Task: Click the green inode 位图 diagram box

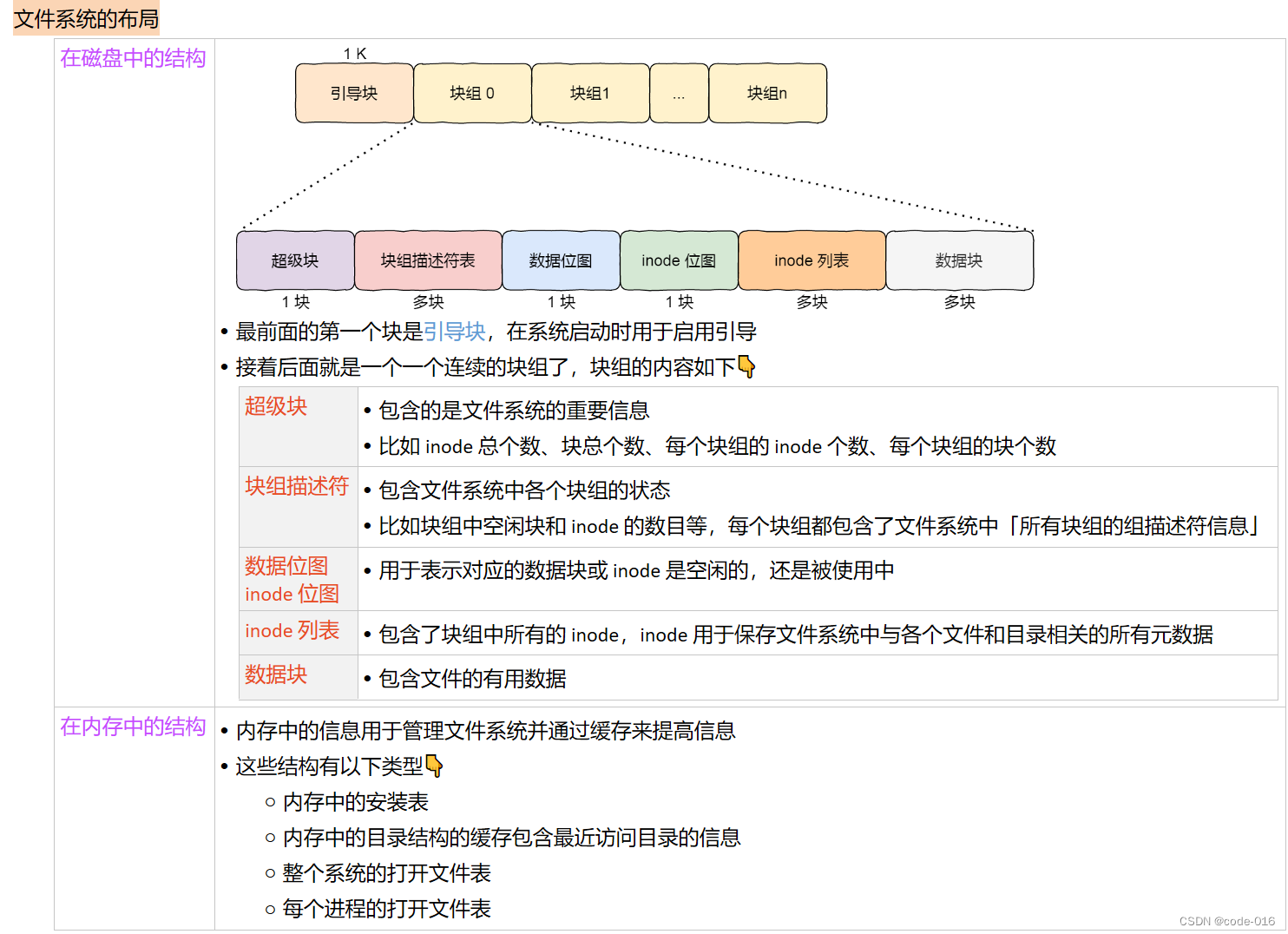Action: click(679, 260)
